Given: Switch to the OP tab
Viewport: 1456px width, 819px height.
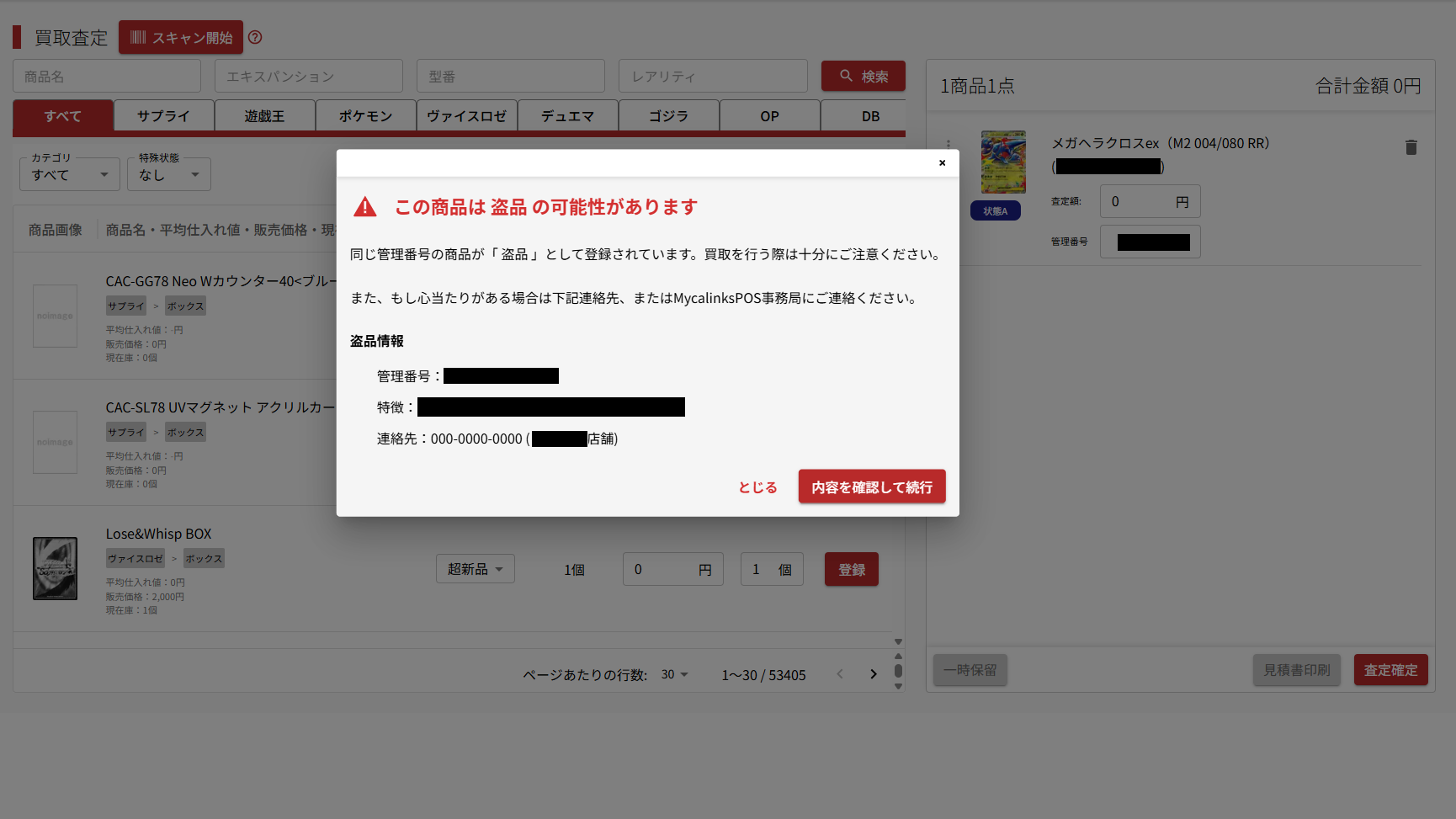Looking at the screenshot, I should pos(770,116).
